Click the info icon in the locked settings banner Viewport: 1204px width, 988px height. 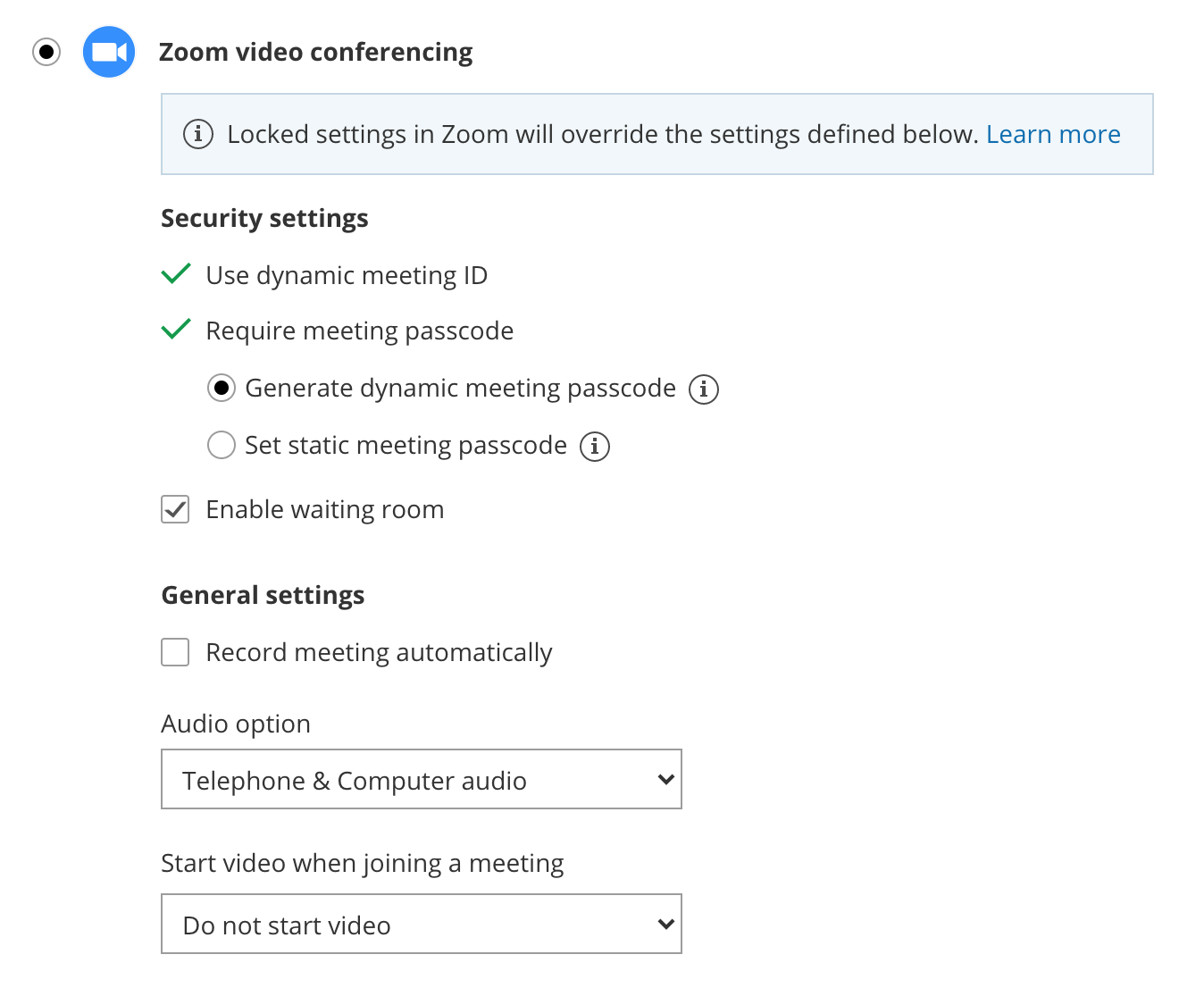pos(198,134)
